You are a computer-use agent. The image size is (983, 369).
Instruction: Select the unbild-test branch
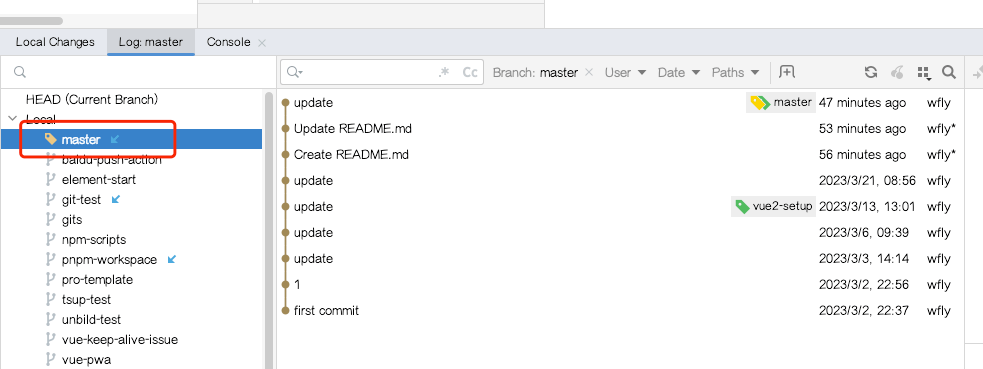92,320
